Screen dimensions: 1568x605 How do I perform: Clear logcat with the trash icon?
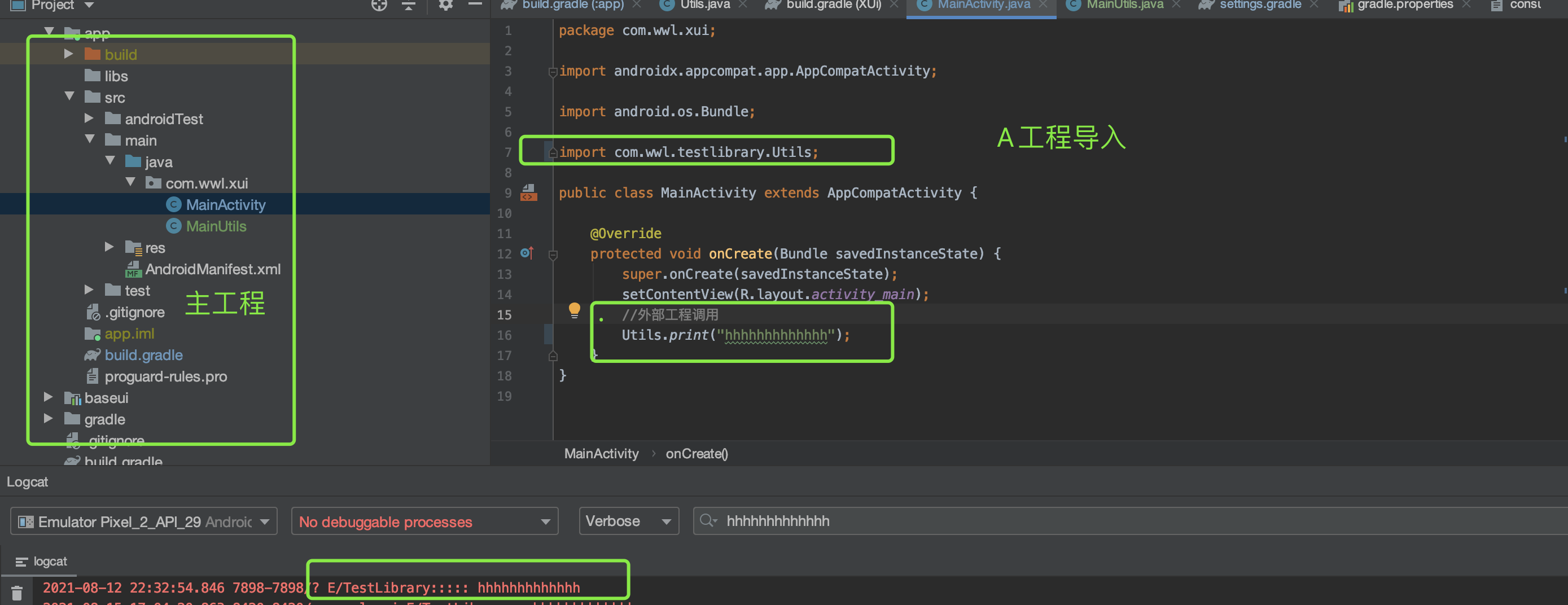17,592
